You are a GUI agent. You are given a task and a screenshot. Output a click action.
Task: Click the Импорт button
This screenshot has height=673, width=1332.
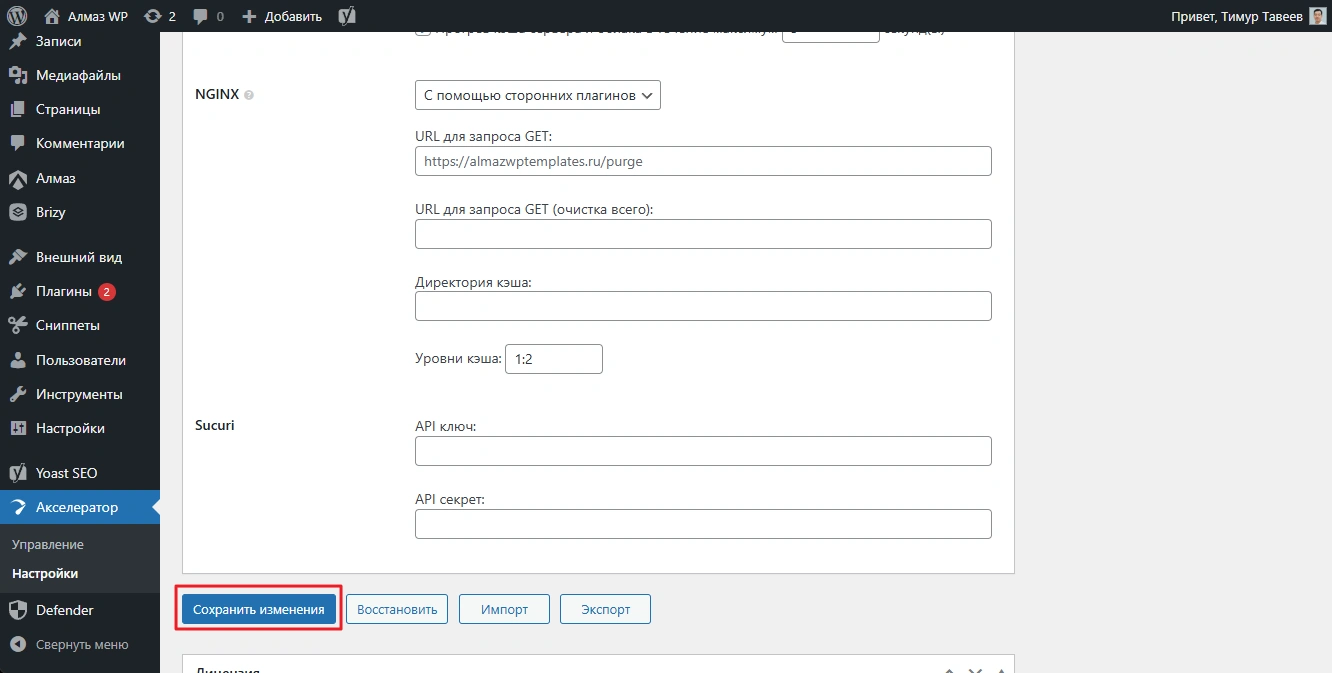click(x=504, y=609)
